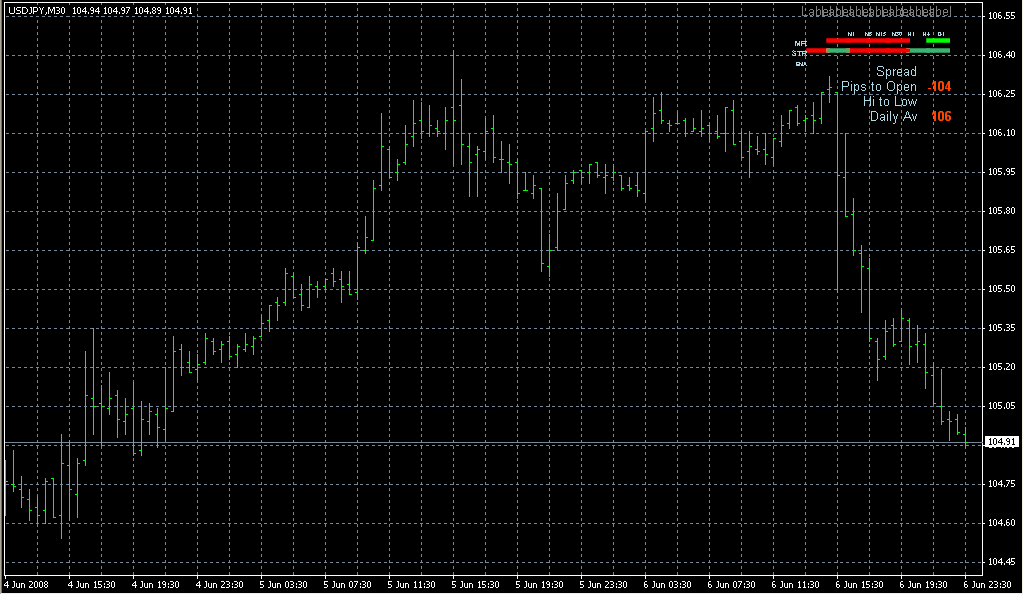Click the 5 Jun 15:30 time label
Viewport: 1024px width, 594px height.
point(475,584)
